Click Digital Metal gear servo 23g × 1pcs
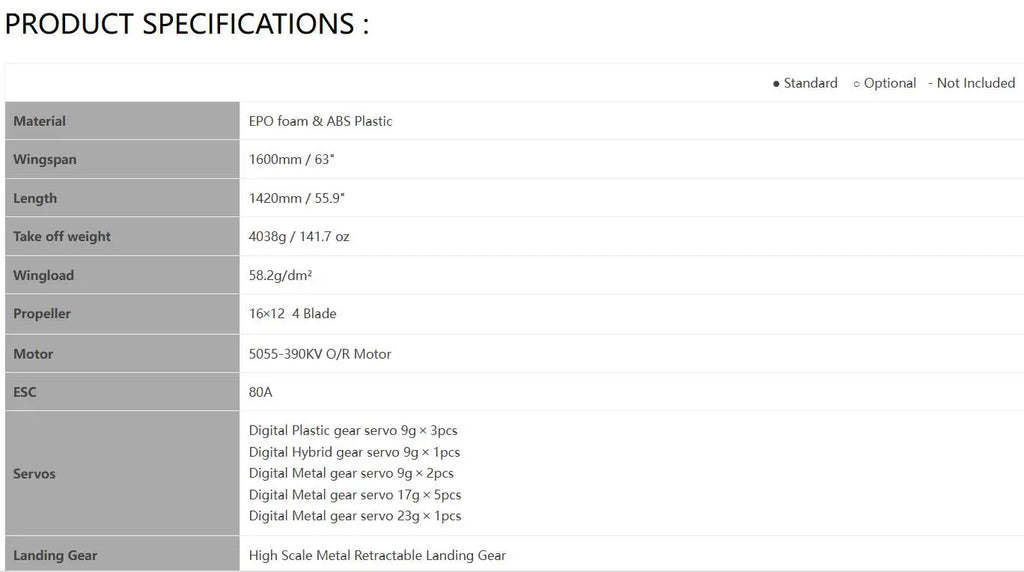Viewport: 1024px width, 572px height. point(355,516)
